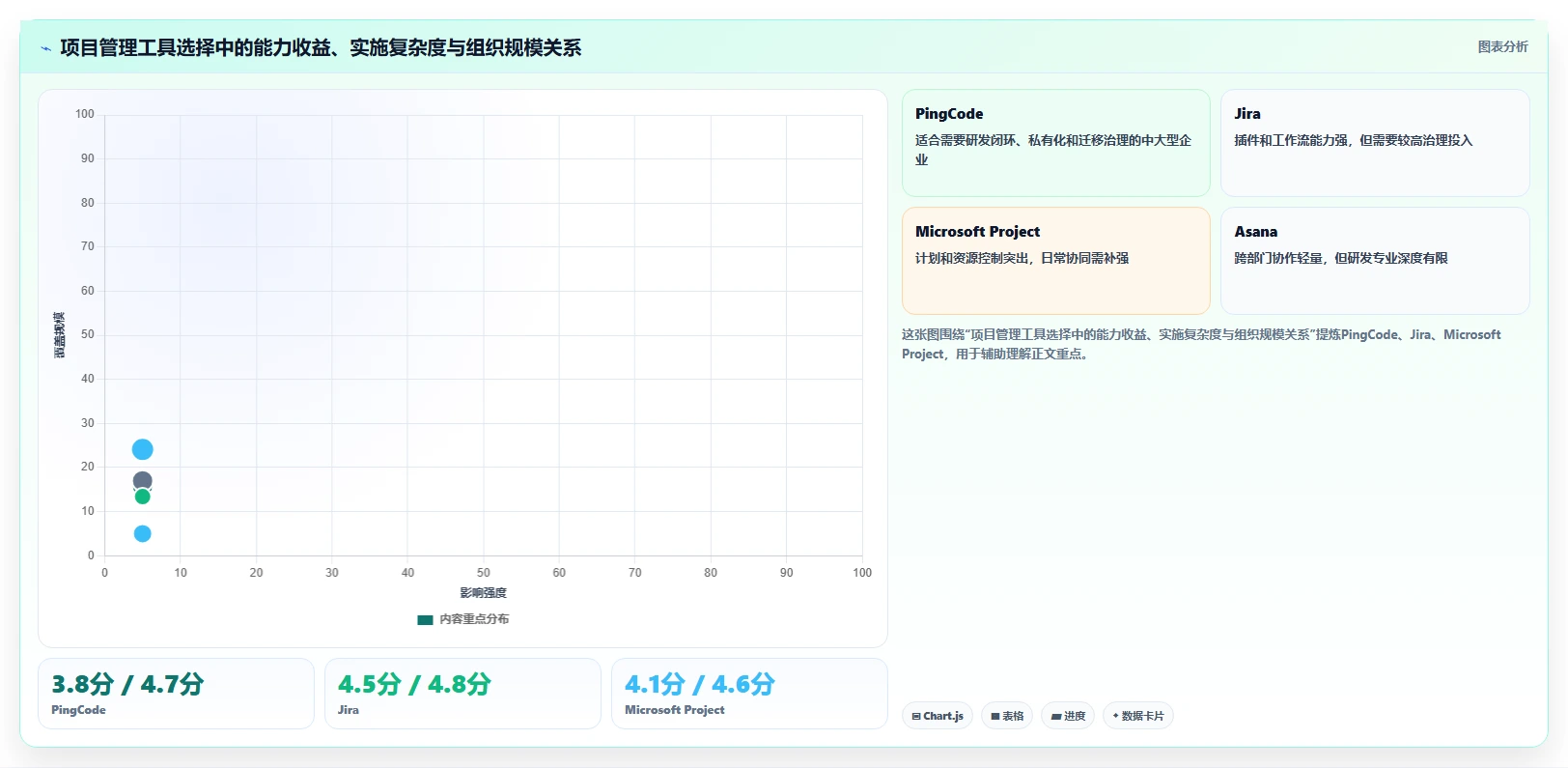
Task: Click the text 跨部门协作轻量，但研发专业深度有限
Action: tap(1340, 258)
